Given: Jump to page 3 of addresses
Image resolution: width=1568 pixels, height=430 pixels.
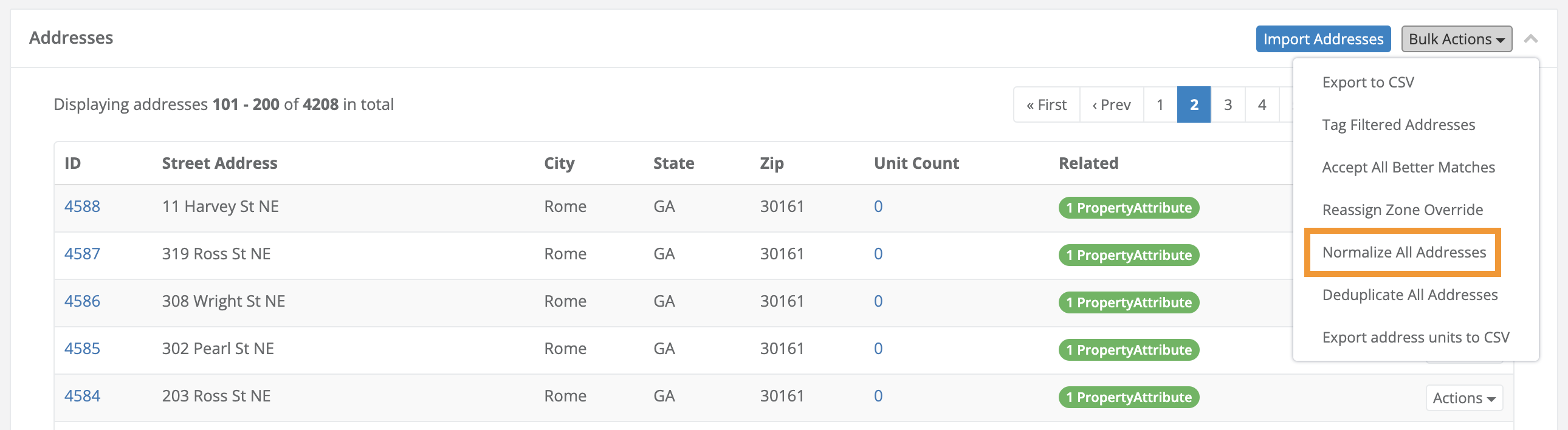Looking at the screenshot, I should [x=1228, y=104].
